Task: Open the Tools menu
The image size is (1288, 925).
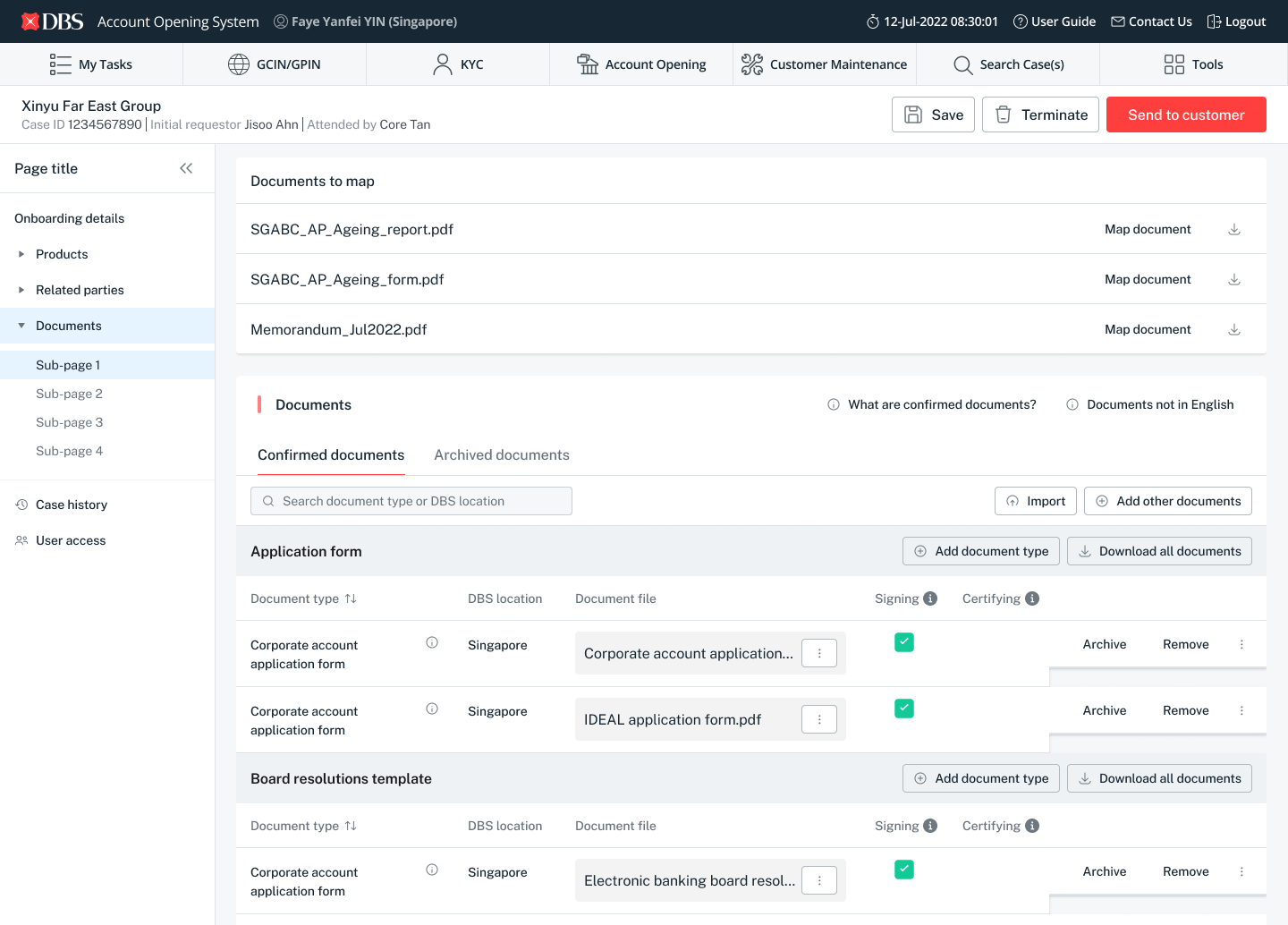Action: pos(1194,64)
